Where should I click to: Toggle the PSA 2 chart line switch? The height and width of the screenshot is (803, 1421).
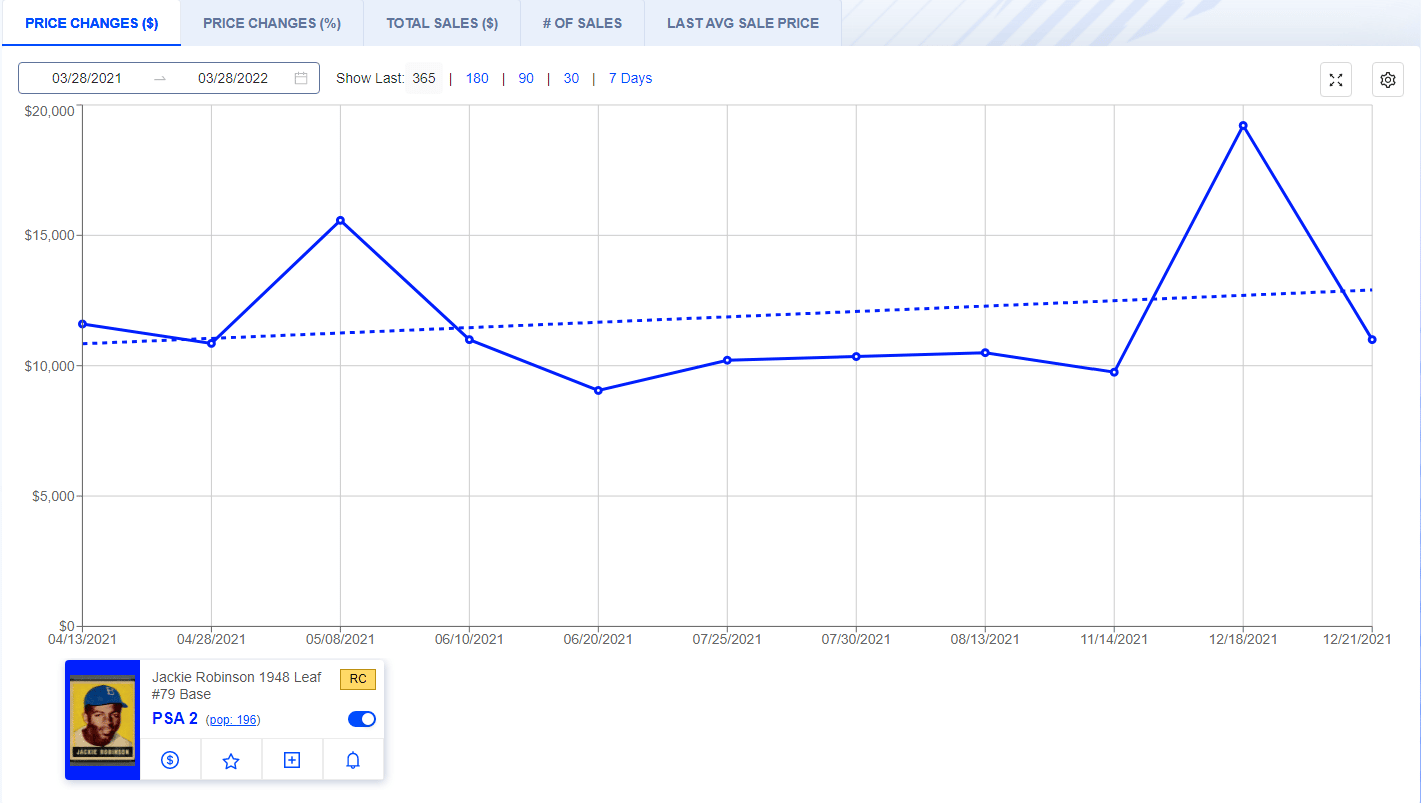point(362,719)
